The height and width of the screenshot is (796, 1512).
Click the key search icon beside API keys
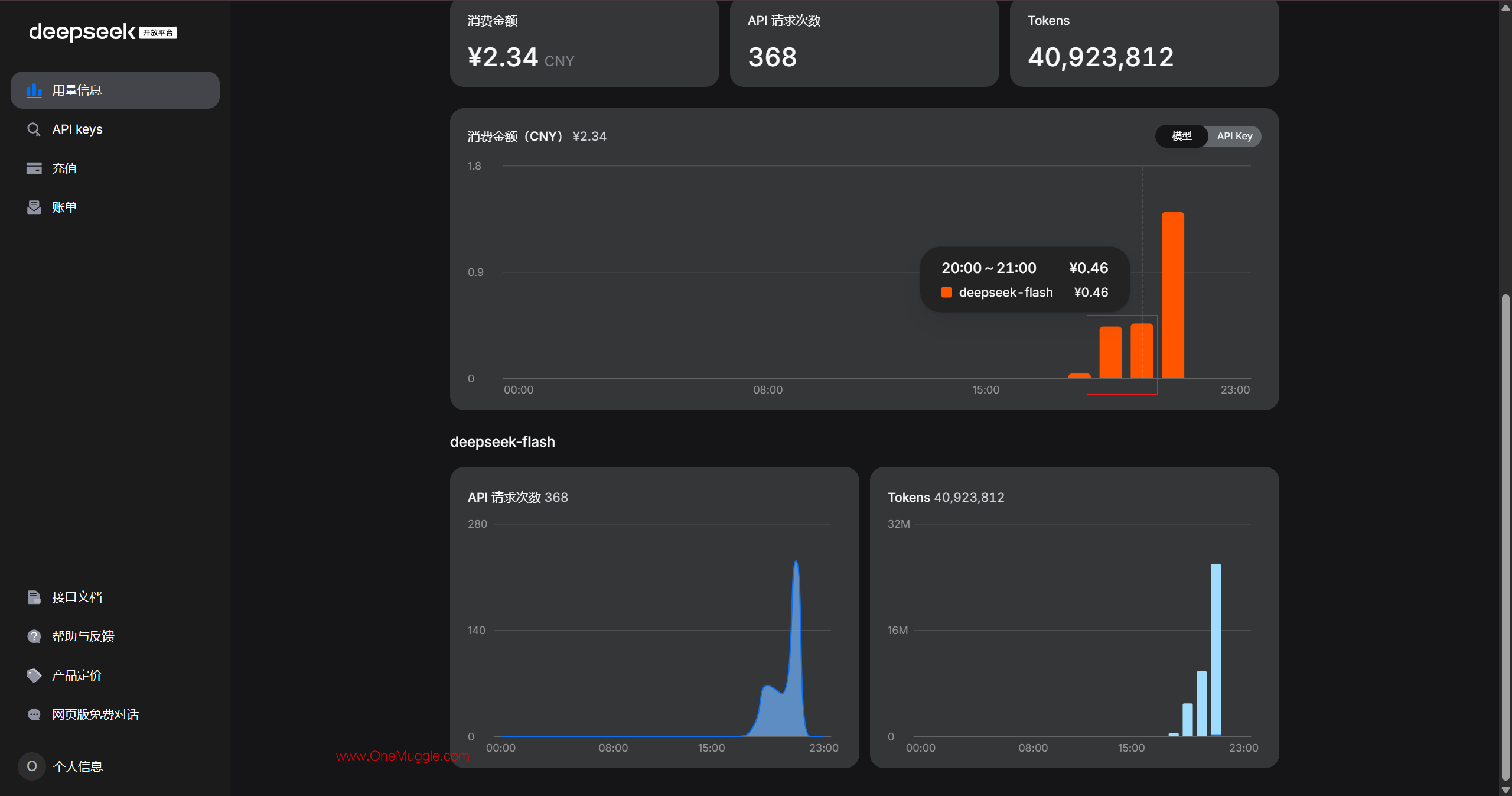pos(34,129)
